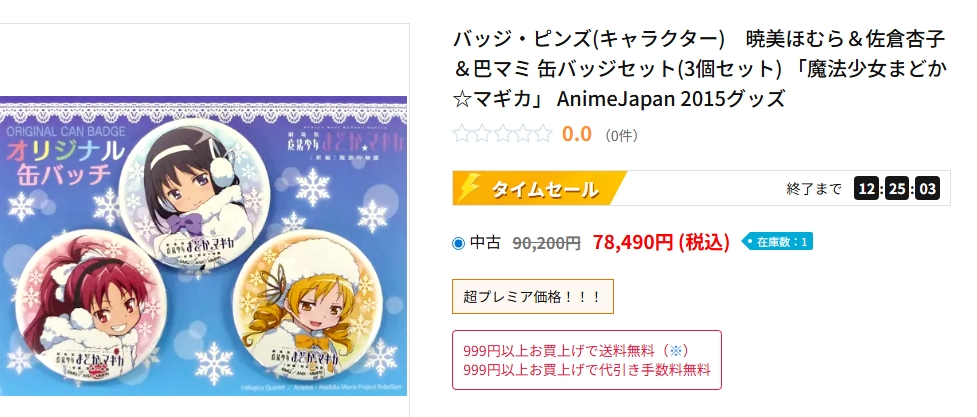Select the 中古 condition radio button
977x417 pixels.
tap(459, 243)
